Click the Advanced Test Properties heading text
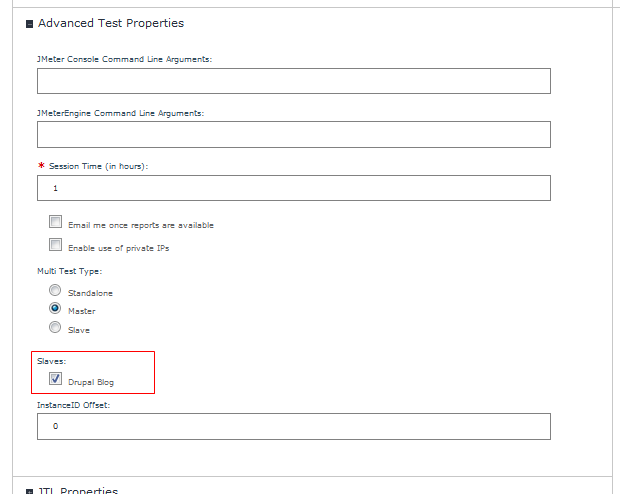 111,23
